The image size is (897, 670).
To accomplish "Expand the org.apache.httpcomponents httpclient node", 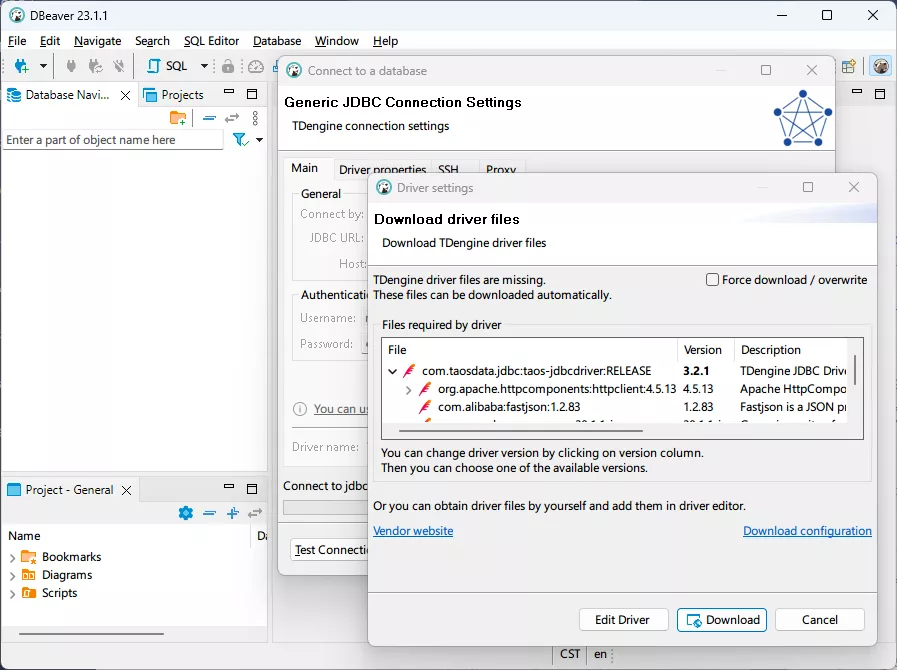I will tap(408, 389).
